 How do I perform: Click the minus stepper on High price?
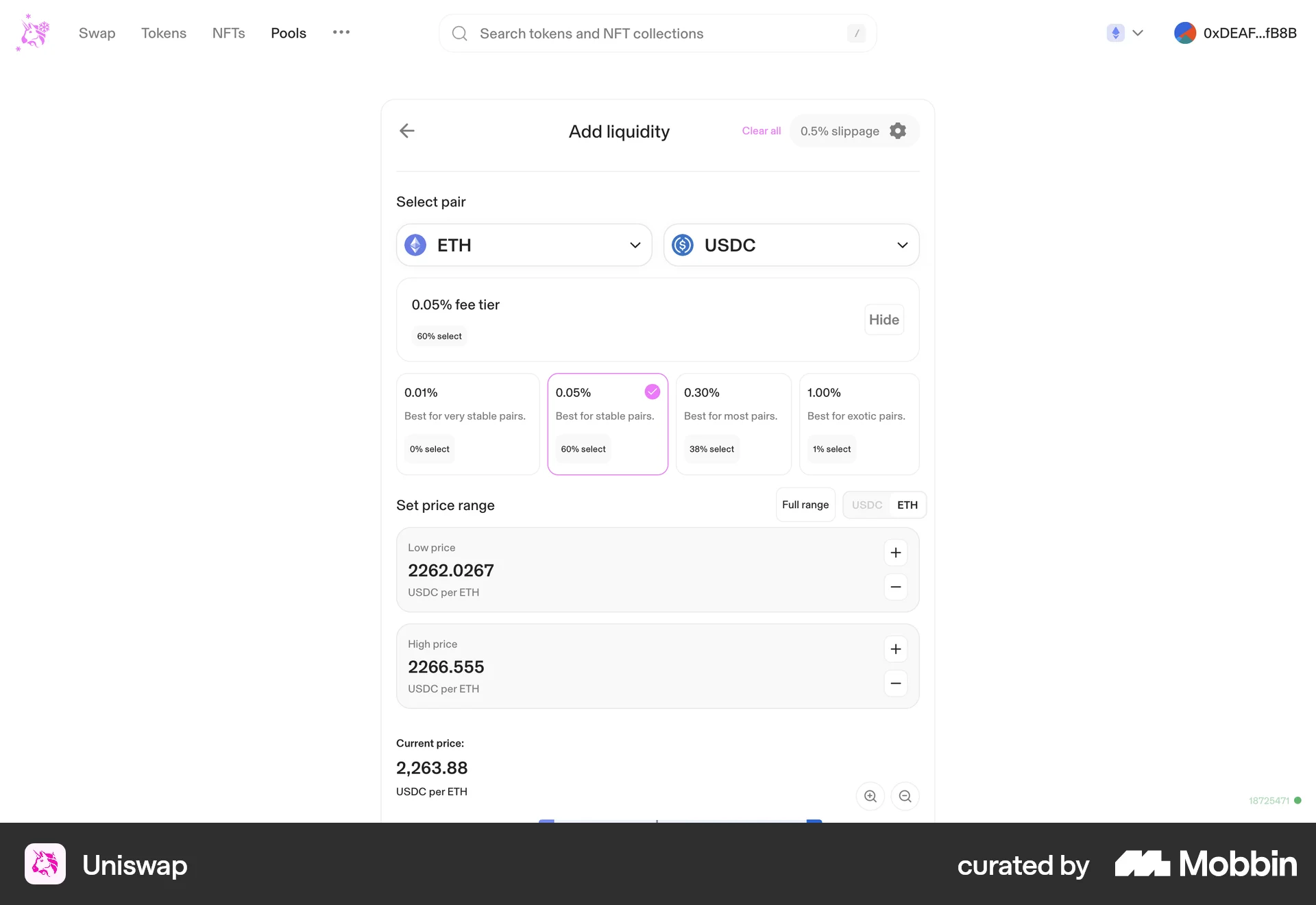895,684
